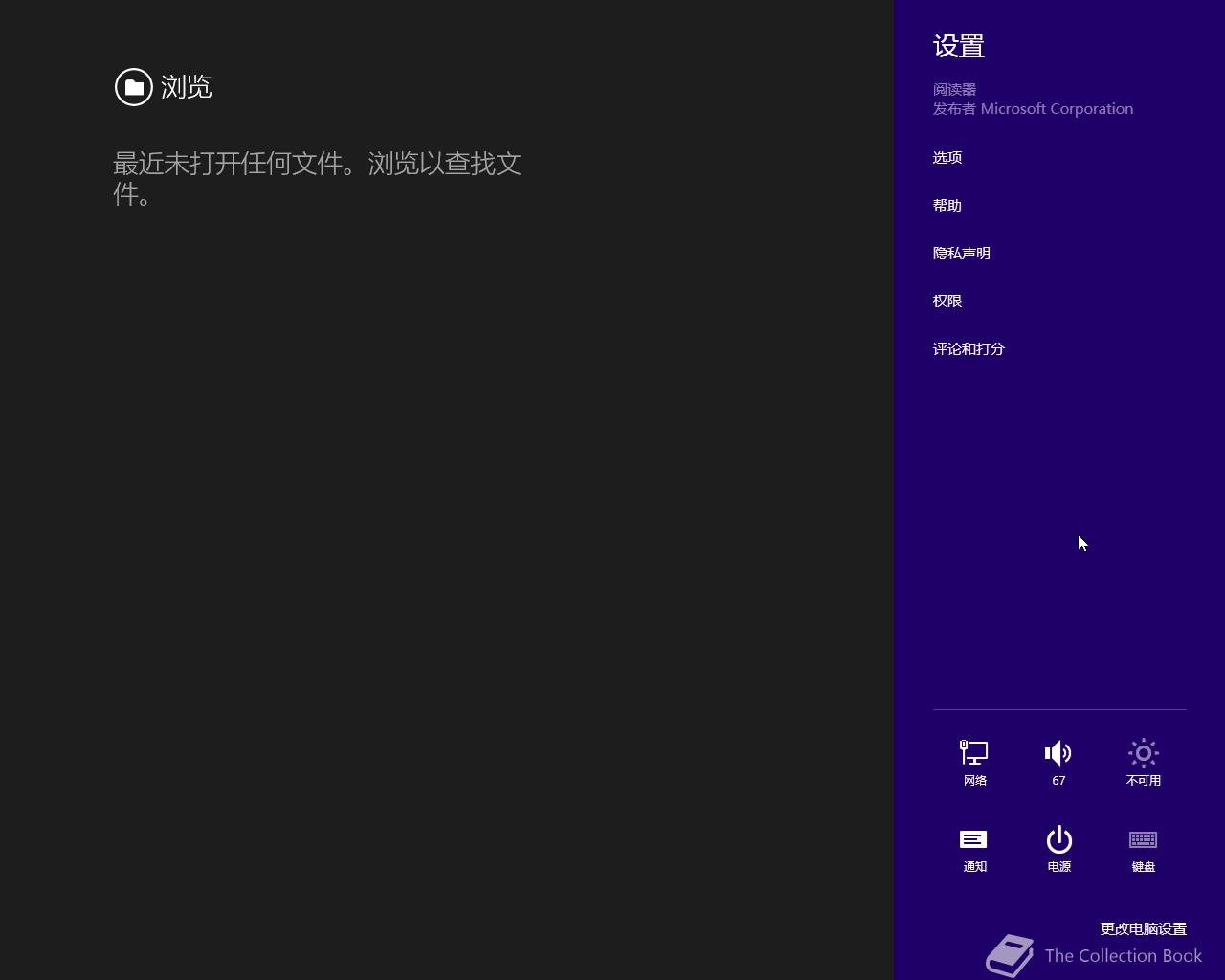Open 权限 in the settings pane

pyautogui.click(x=947, y=301)
